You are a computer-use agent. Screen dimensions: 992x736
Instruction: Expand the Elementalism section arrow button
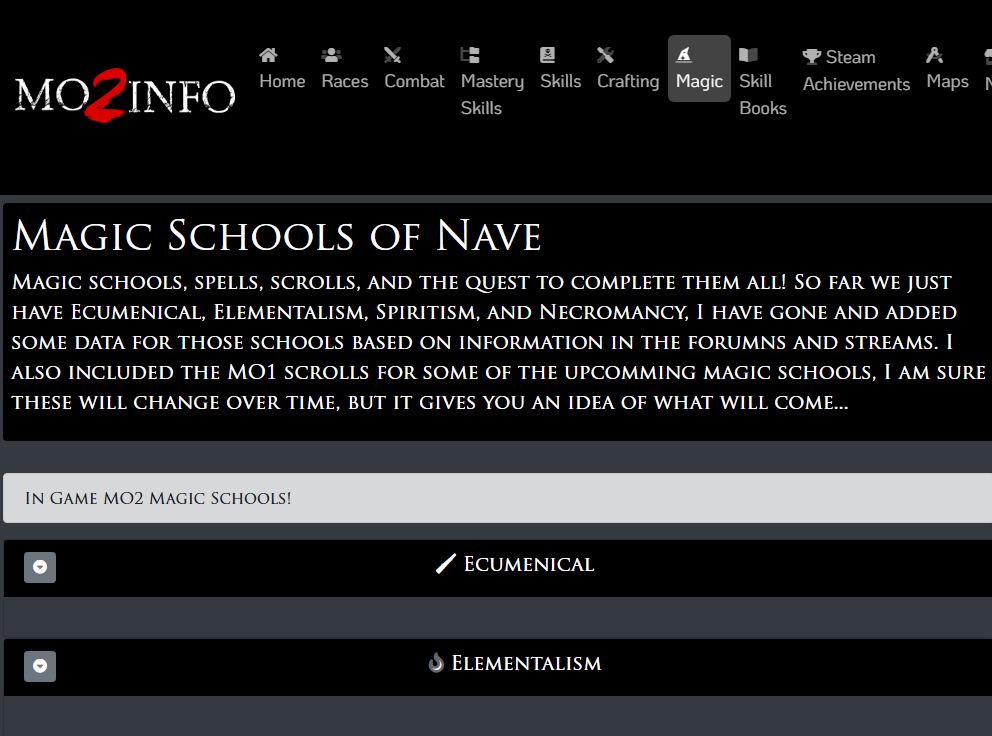pyautogui.click(x=40, y=666)
